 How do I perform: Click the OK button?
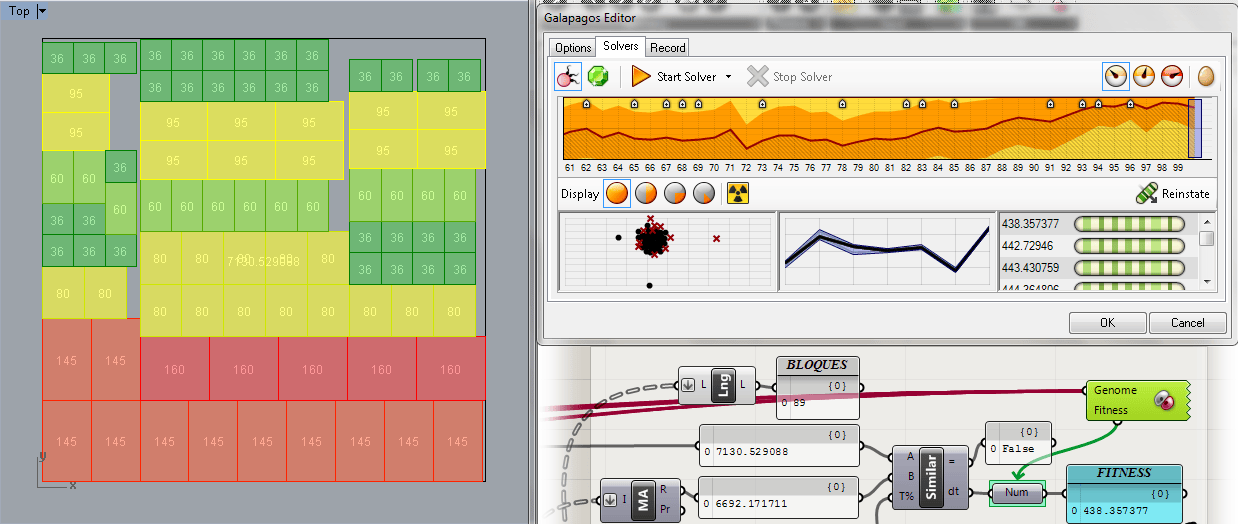[x=1107, y=322]
